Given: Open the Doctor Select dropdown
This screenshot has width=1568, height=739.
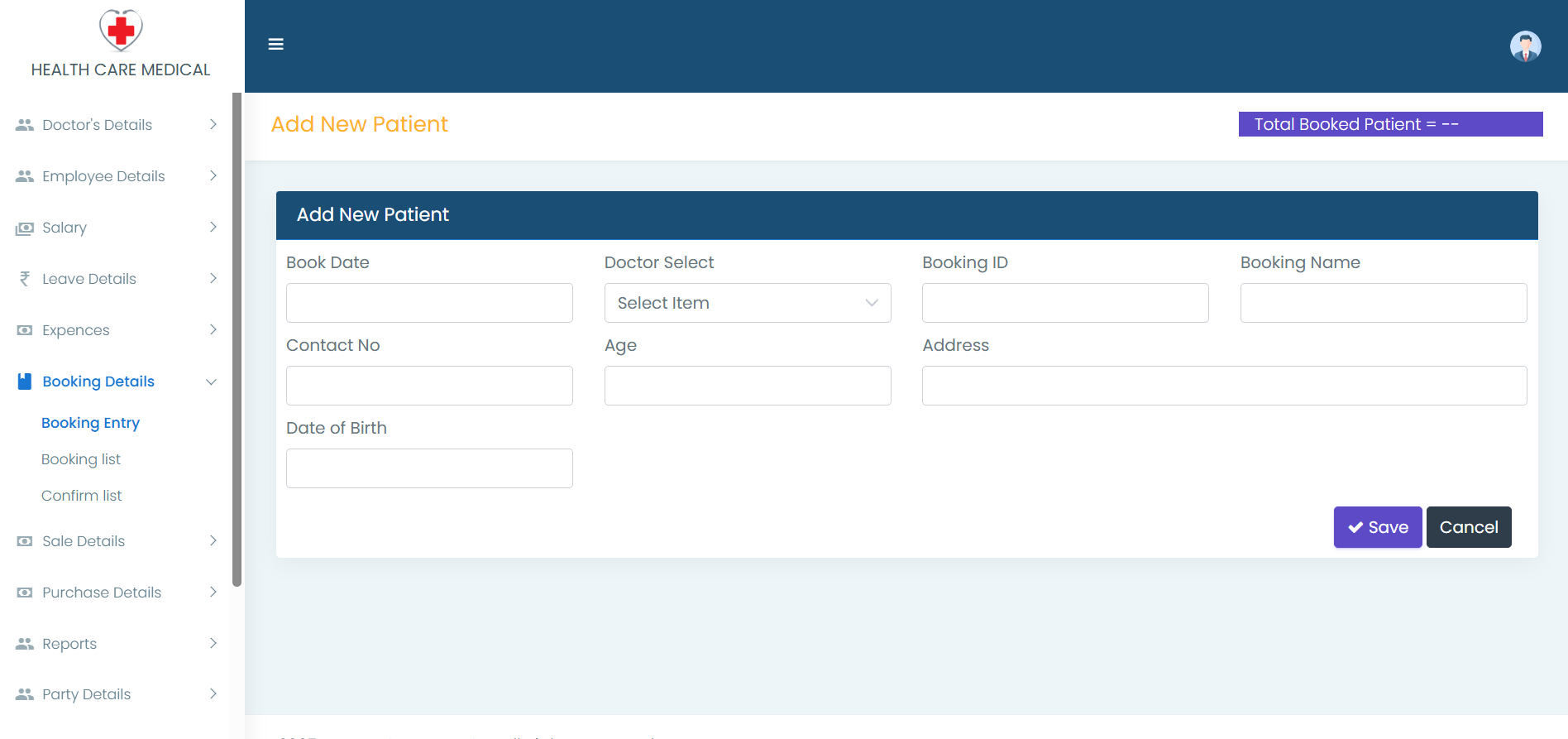Looking at the screenshot, I should pyautogui.click(x=747, y=303).
